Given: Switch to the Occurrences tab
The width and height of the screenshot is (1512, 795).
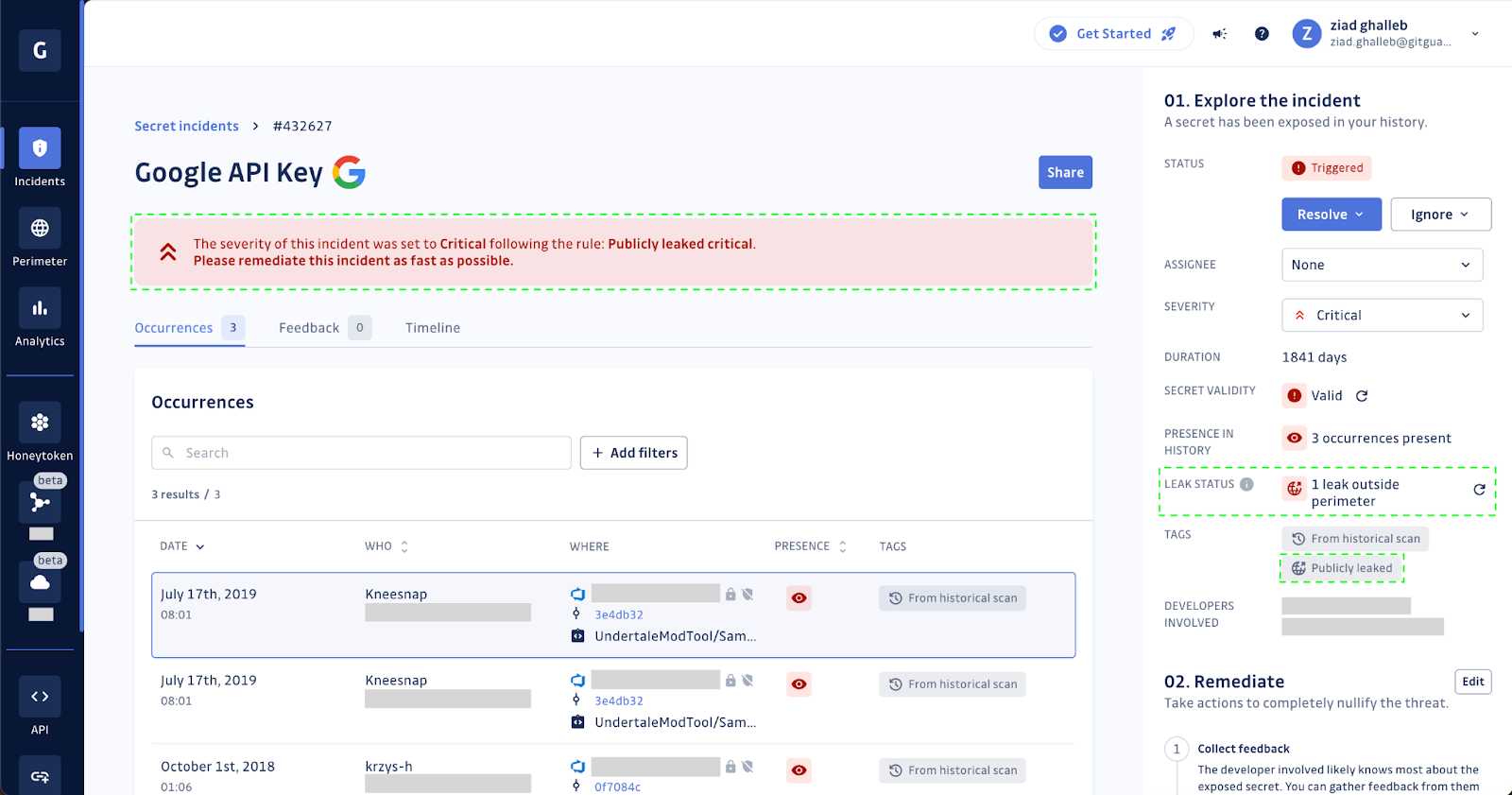Looking at the screenshot, I should pos(190,328).
